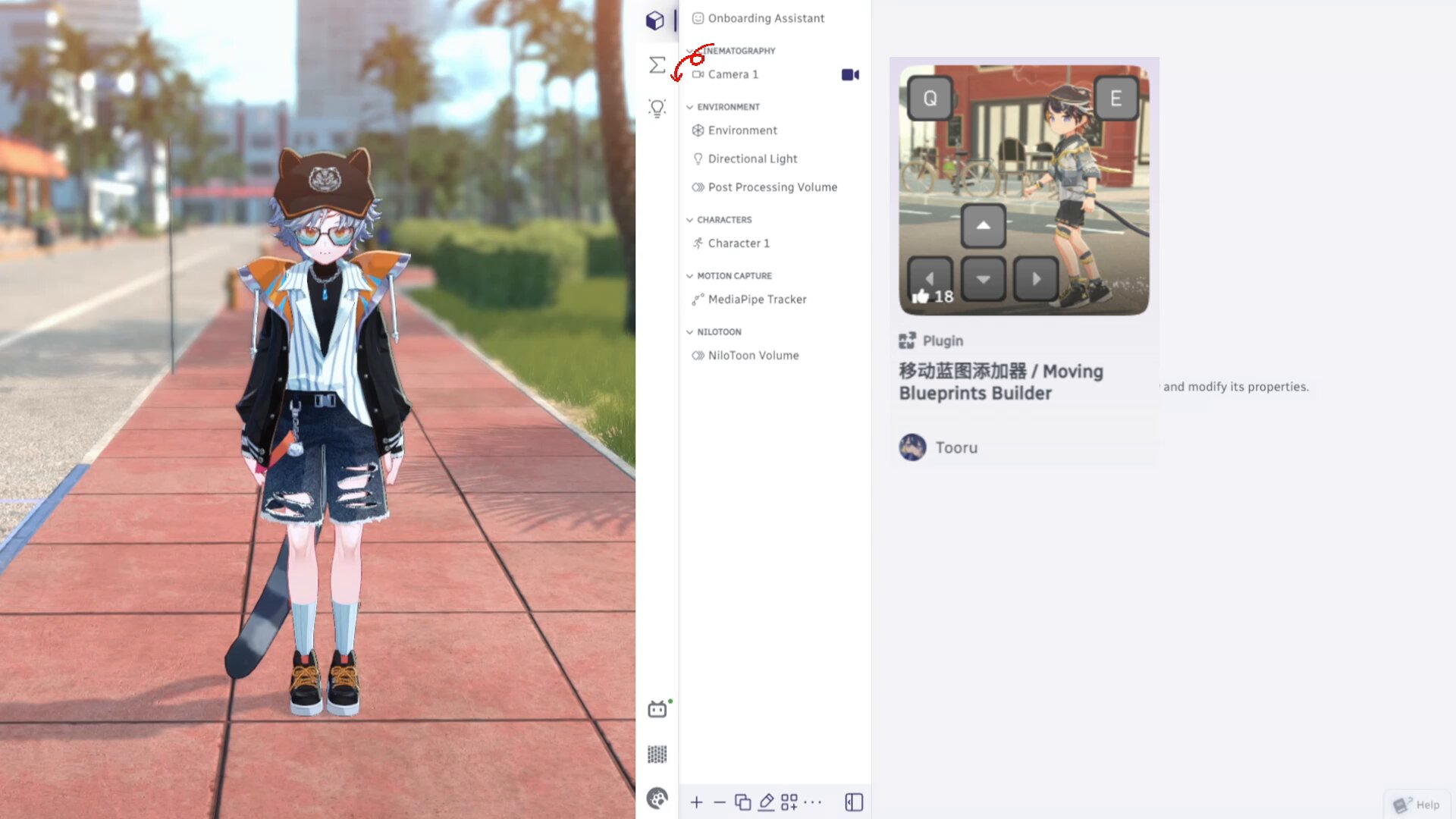The height and width of the screenshot is (819, 1456).
Task: Duplicate the selected asset
Action: [x=743, y=802]
